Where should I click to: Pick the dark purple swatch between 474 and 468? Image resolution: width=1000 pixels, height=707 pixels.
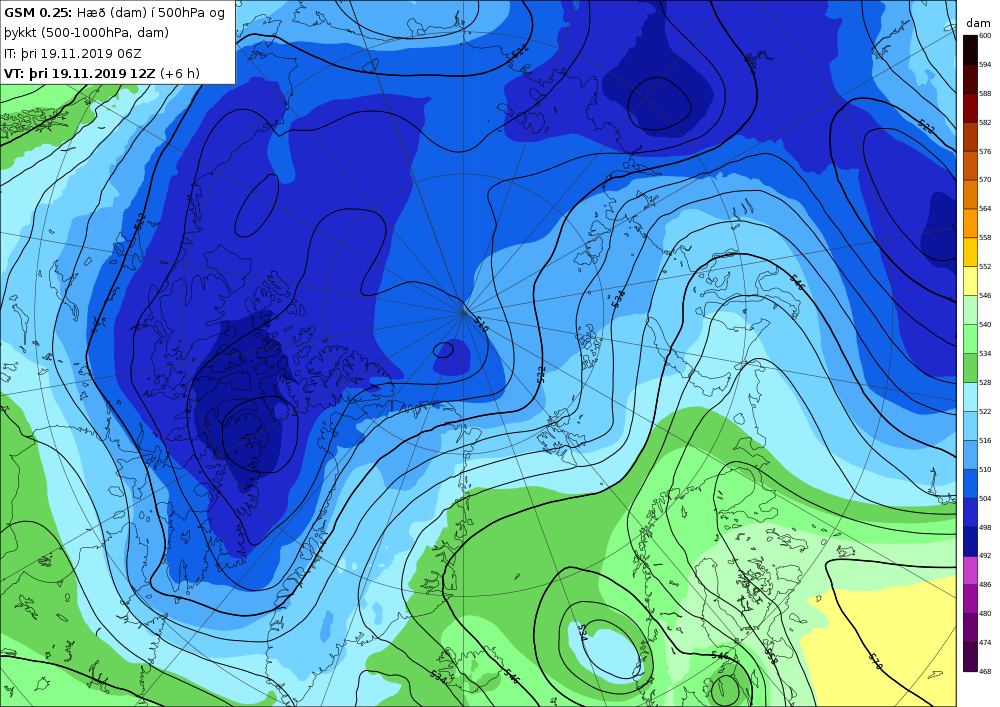[970, 657]
